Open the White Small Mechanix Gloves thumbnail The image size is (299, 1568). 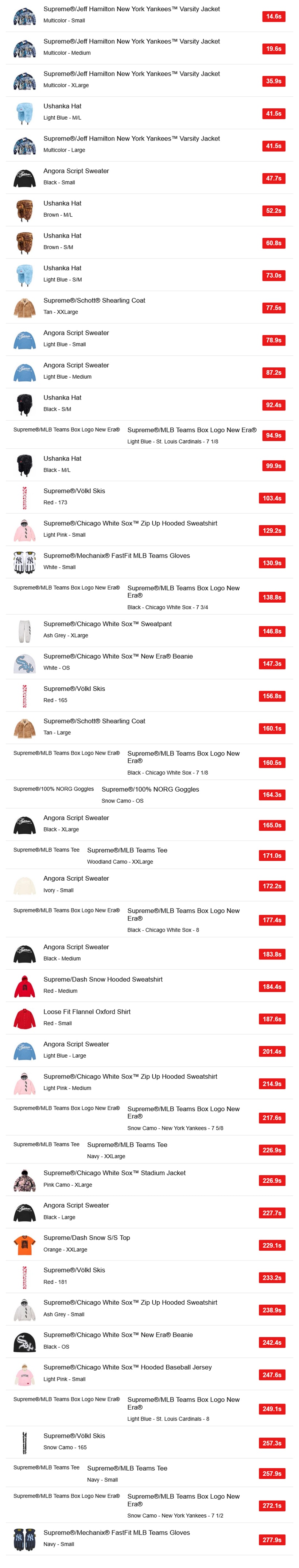tap(24, 563)
